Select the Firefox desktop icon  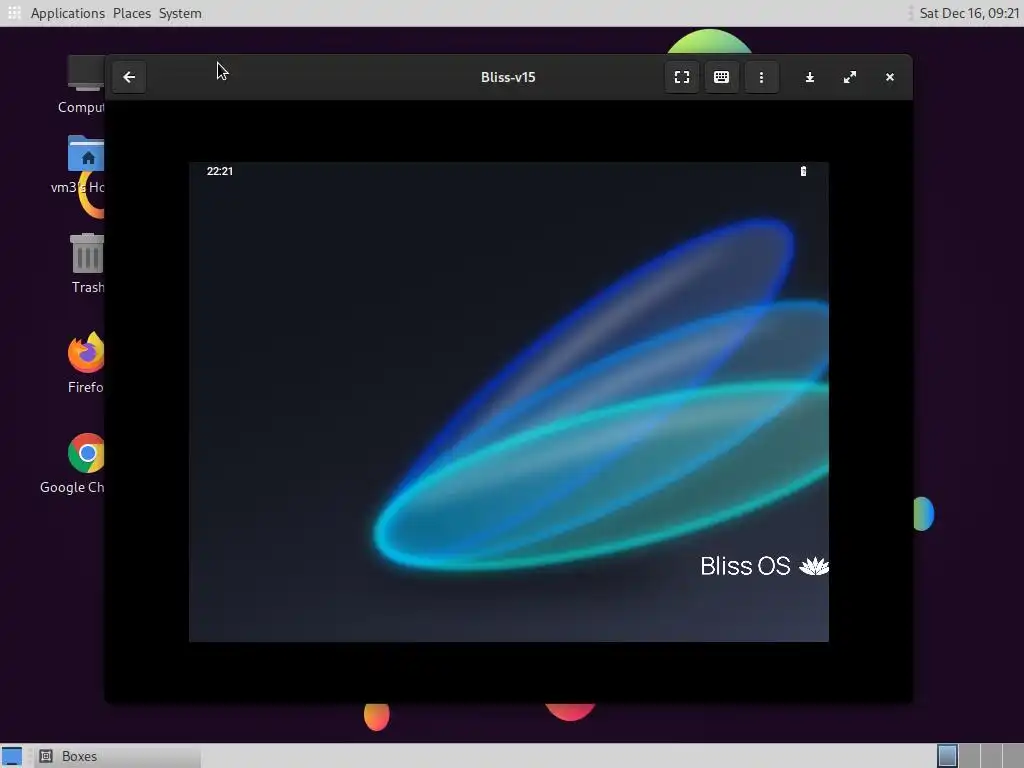[x=86, y=363]
